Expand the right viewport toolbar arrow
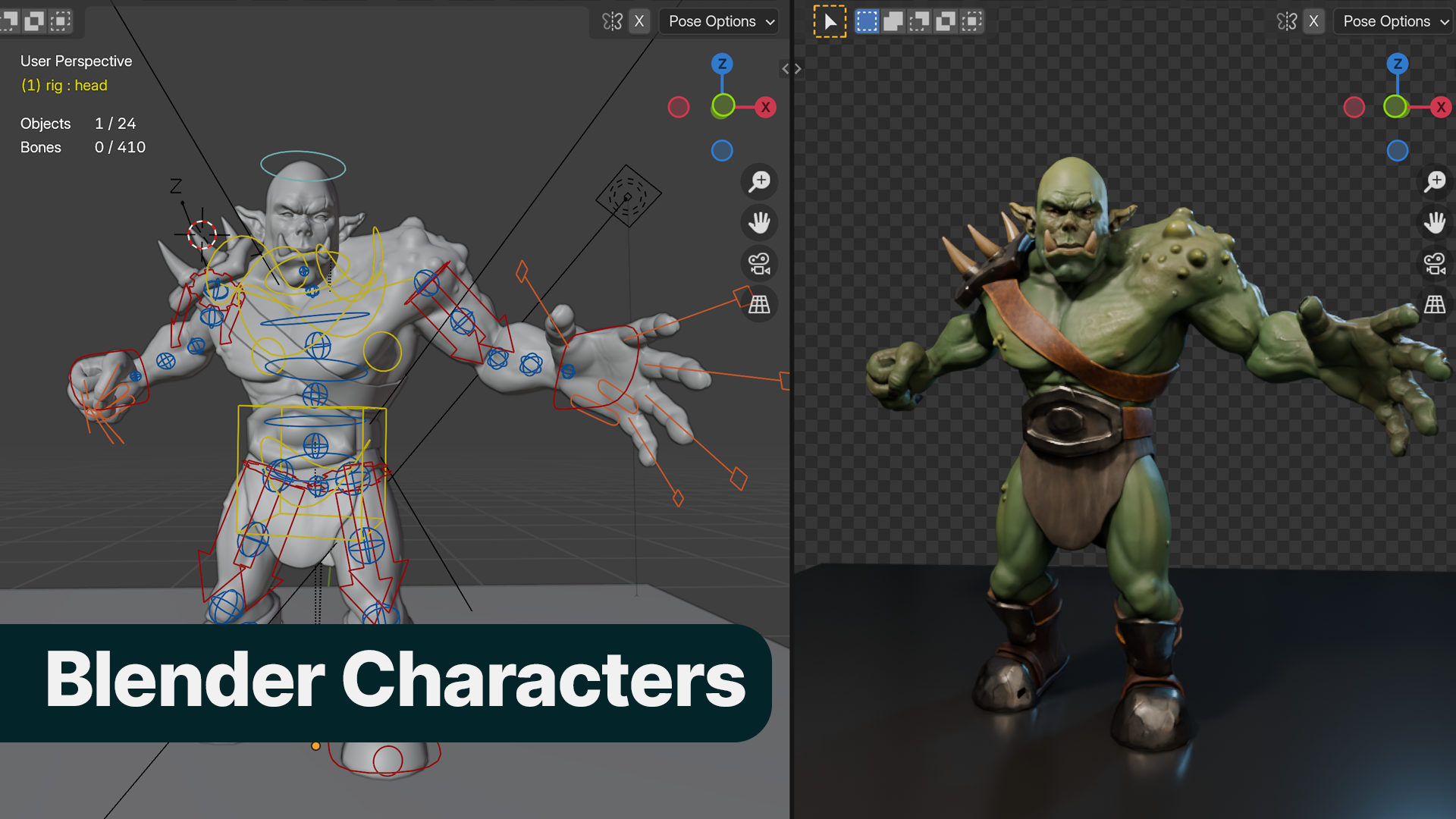 [x=799, y=69]
